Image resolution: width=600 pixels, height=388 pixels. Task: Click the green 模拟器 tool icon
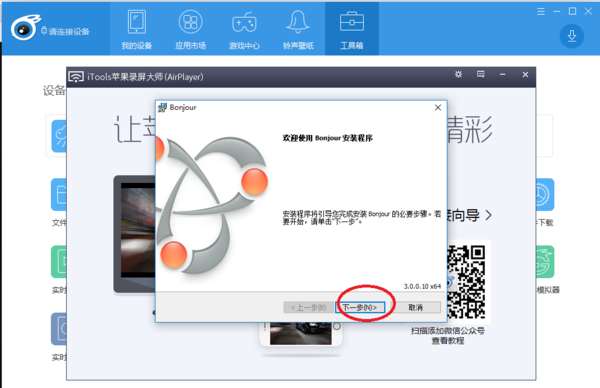[545, 262]
